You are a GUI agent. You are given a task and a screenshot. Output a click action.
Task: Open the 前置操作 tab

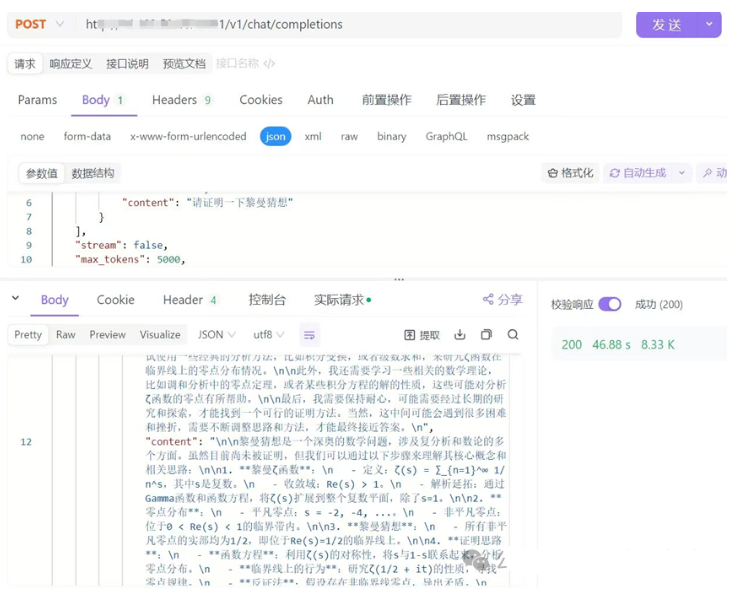point(386,100)
